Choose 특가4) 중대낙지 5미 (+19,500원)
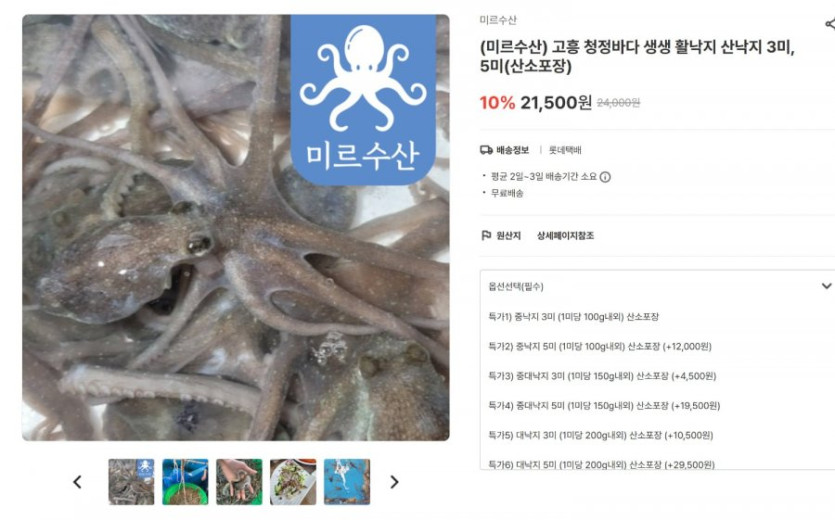The width and height of the screenshot is (835, 520). 604,406
